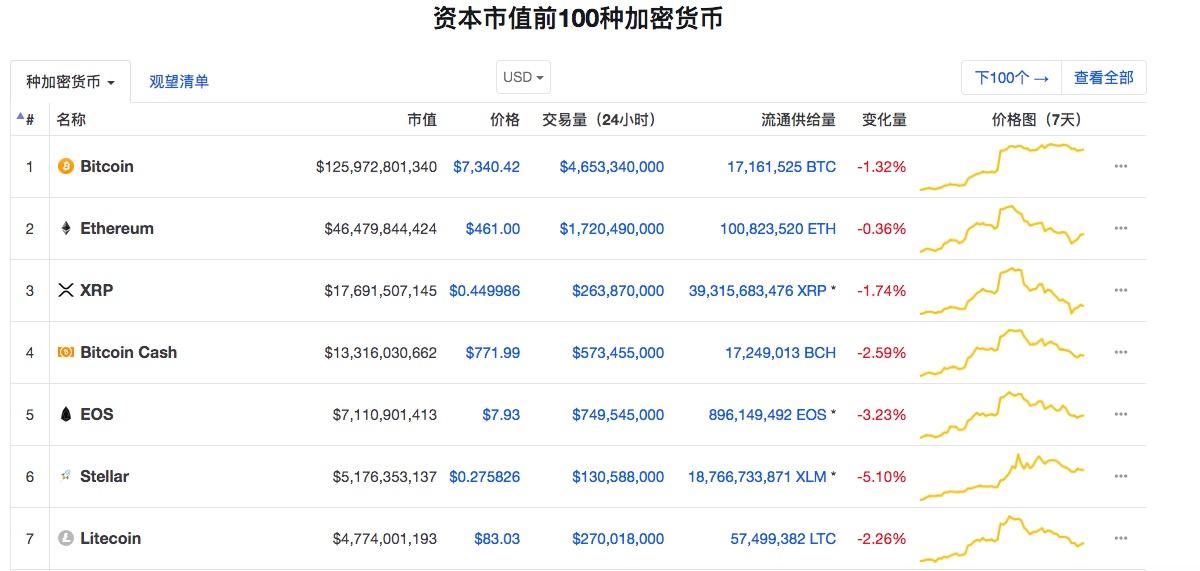Sort by rank using the # column header
This screenshot has height=571, width=1200.
[x=29, y=120]
